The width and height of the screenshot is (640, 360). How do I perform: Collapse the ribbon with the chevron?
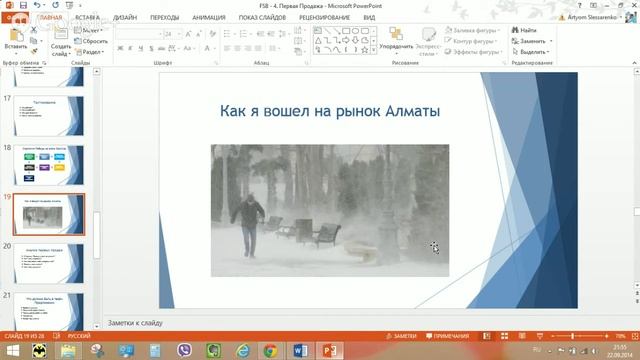click(634, 62)
